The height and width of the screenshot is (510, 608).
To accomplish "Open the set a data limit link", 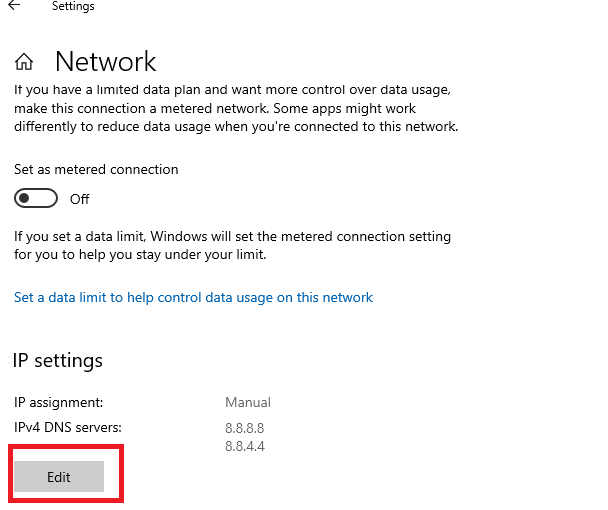I will (x=193, y=297).
